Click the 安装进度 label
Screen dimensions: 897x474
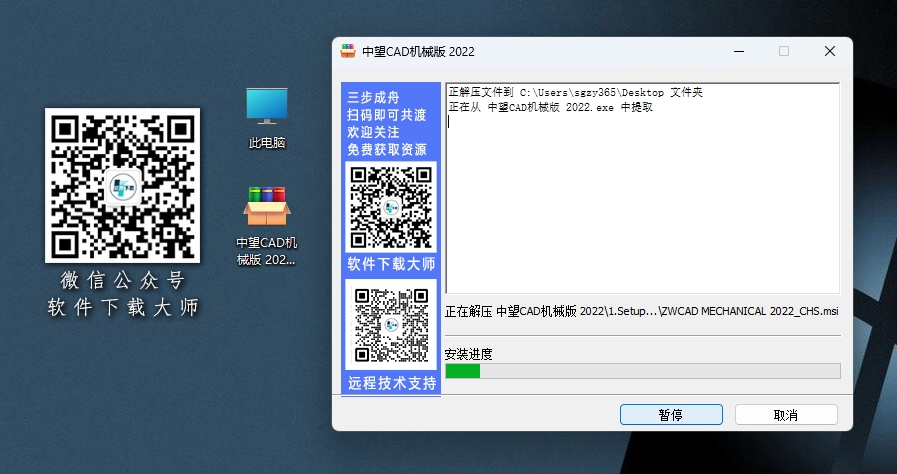click(x=469, y=354)
